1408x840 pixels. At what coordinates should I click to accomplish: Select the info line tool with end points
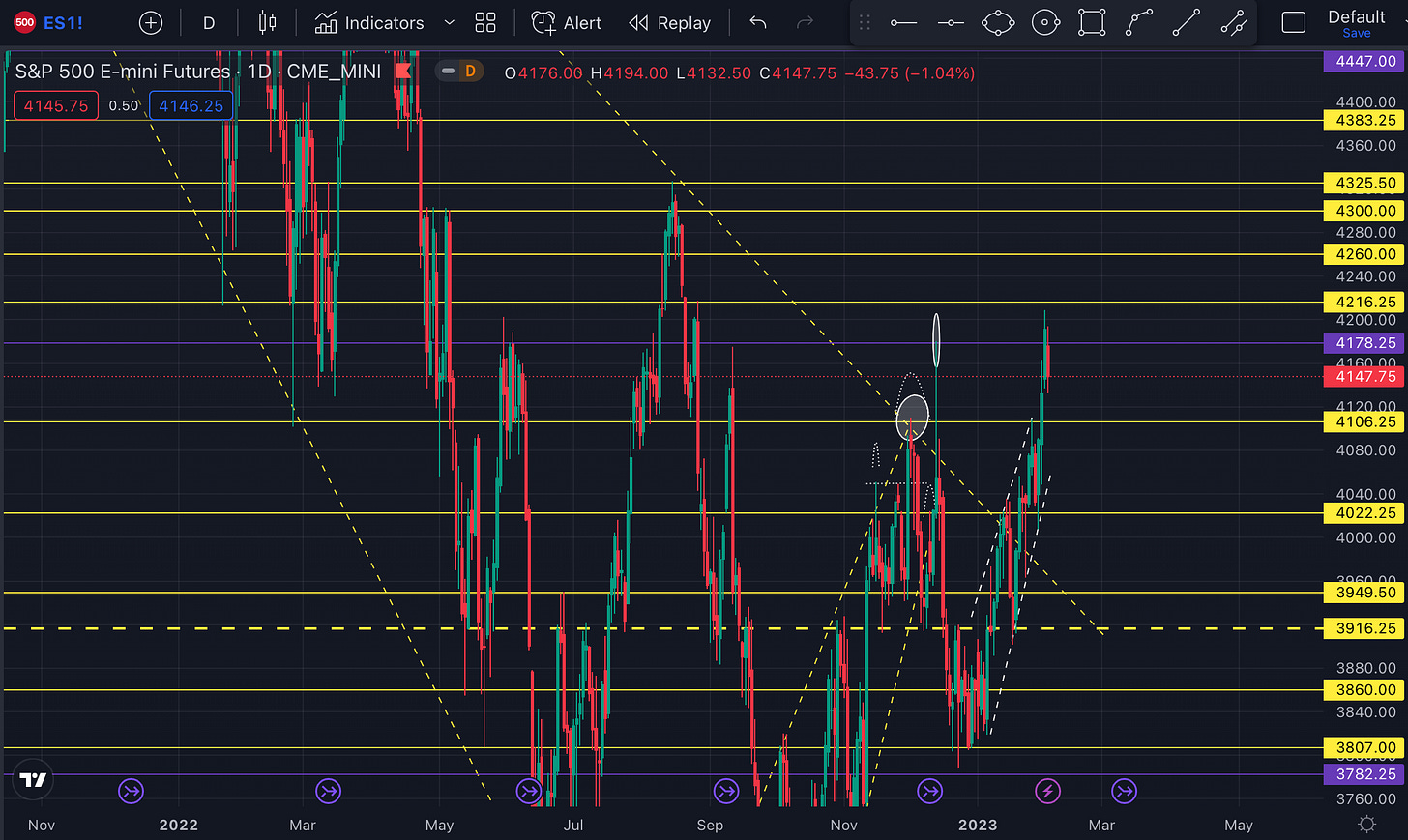(1234, 22)
